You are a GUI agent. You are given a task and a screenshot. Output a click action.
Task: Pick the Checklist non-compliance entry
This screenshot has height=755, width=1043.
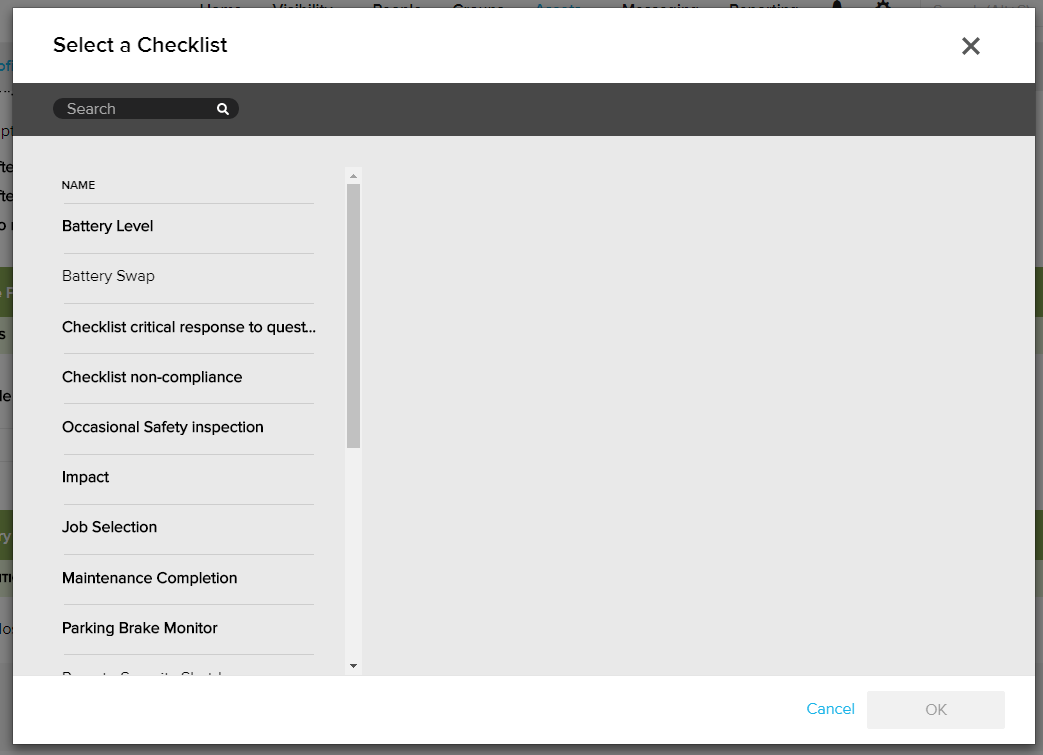coord(152,377)
